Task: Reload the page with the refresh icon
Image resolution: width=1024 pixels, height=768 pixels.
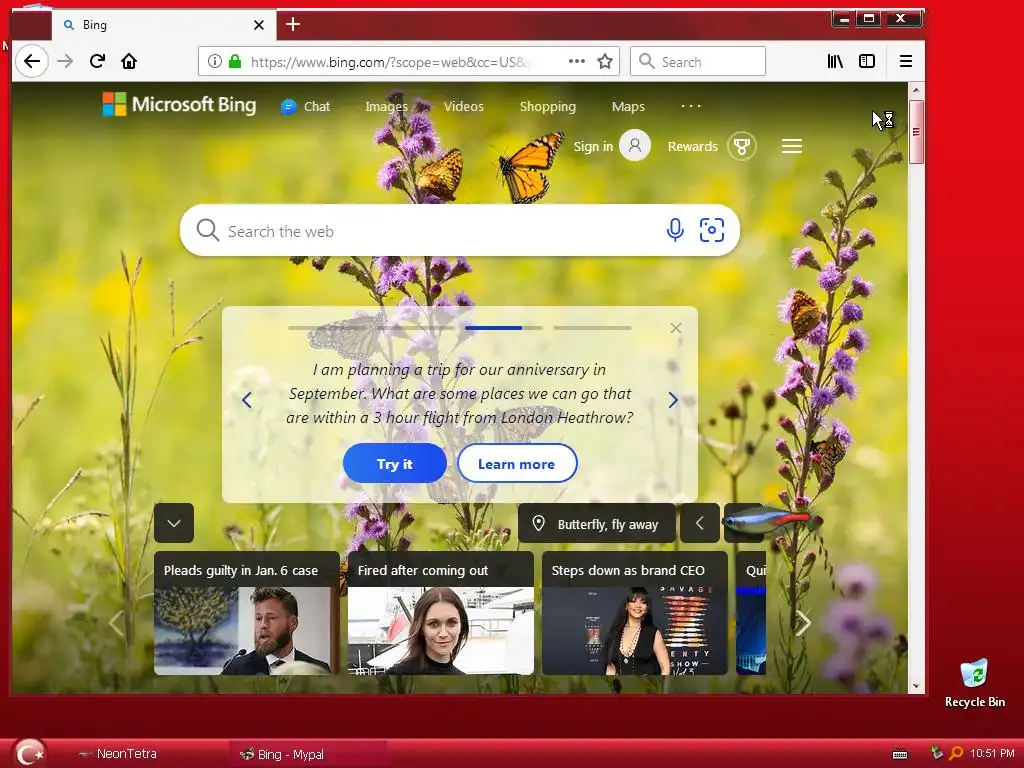Action: 97,61
